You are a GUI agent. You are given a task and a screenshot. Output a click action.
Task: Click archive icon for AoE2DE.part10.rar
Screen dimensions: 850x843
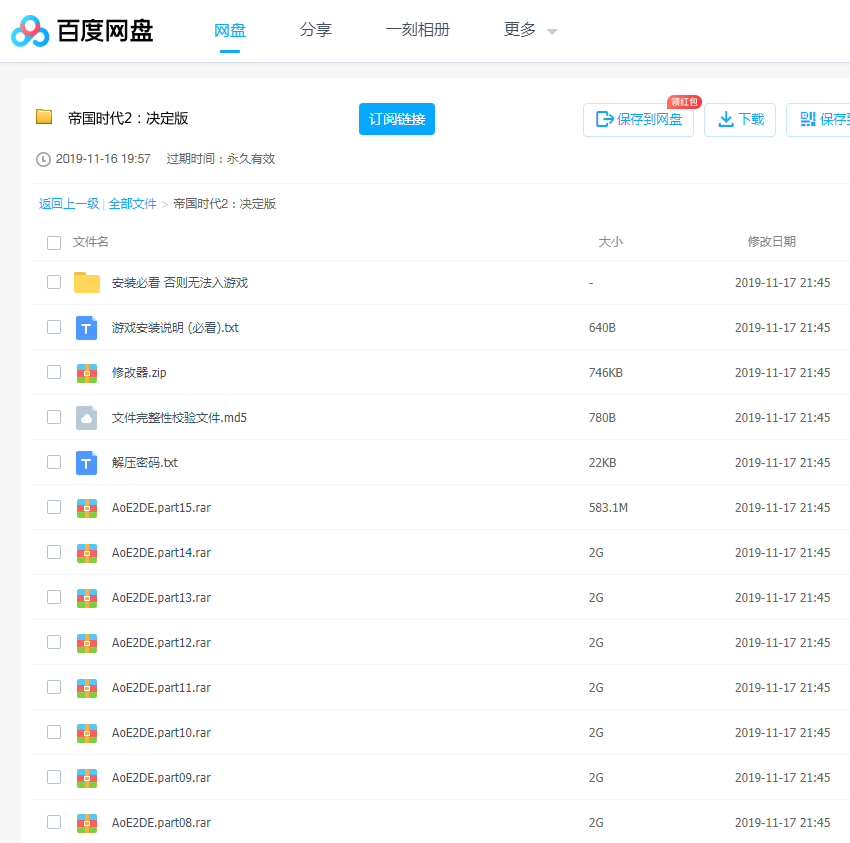[87, 733]
